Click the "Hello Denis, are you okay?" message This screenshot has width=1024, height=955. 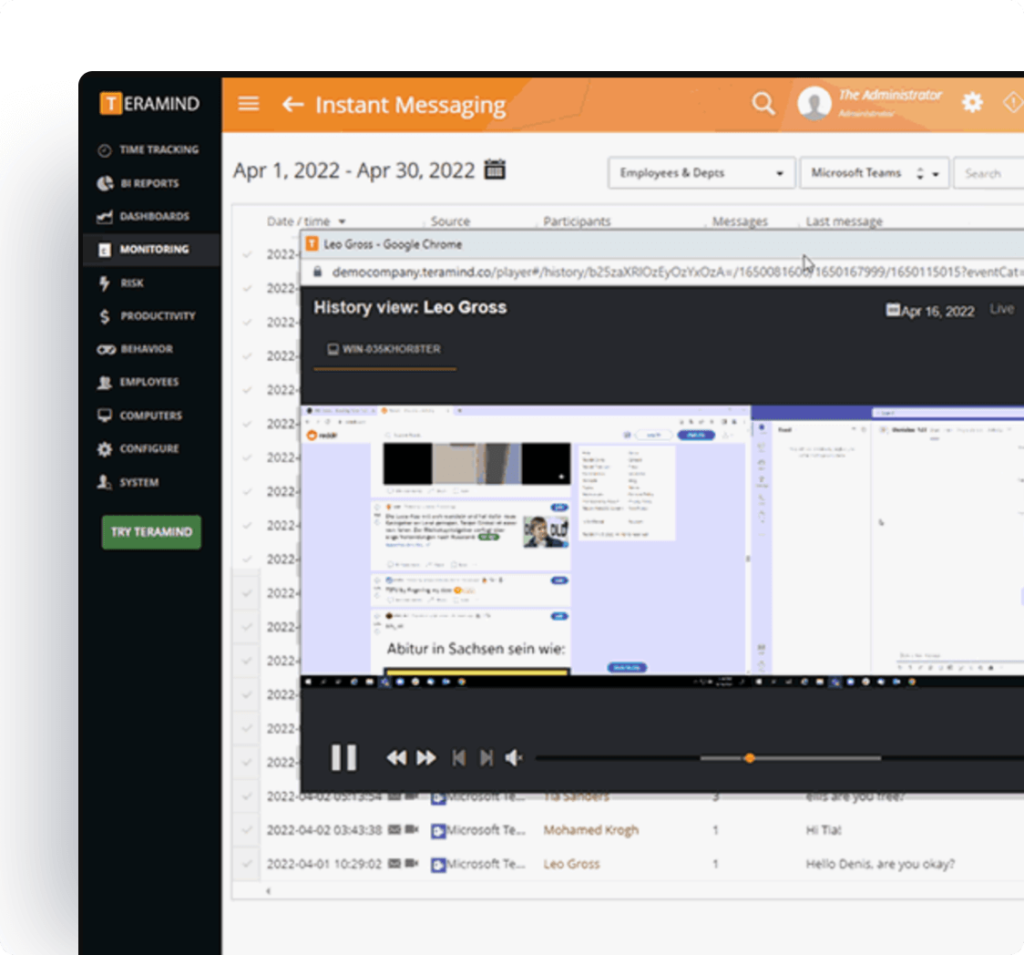[x=880, y=864]
